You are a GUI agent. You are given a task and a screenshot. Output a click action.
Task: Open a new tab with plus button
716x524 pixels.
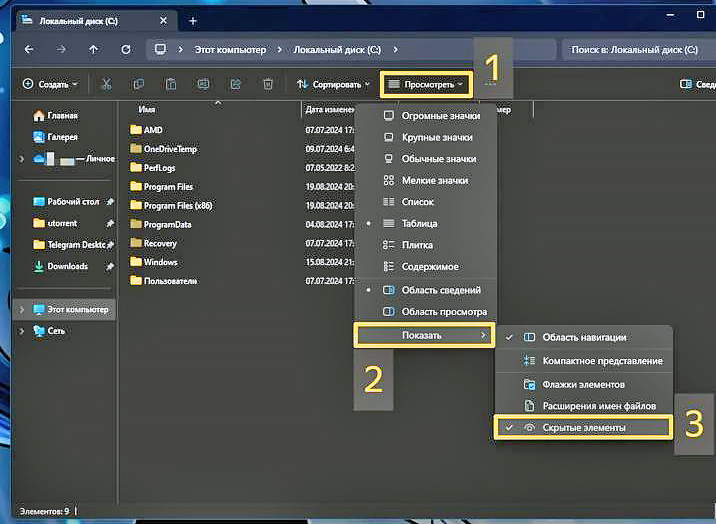click(193, 21)
